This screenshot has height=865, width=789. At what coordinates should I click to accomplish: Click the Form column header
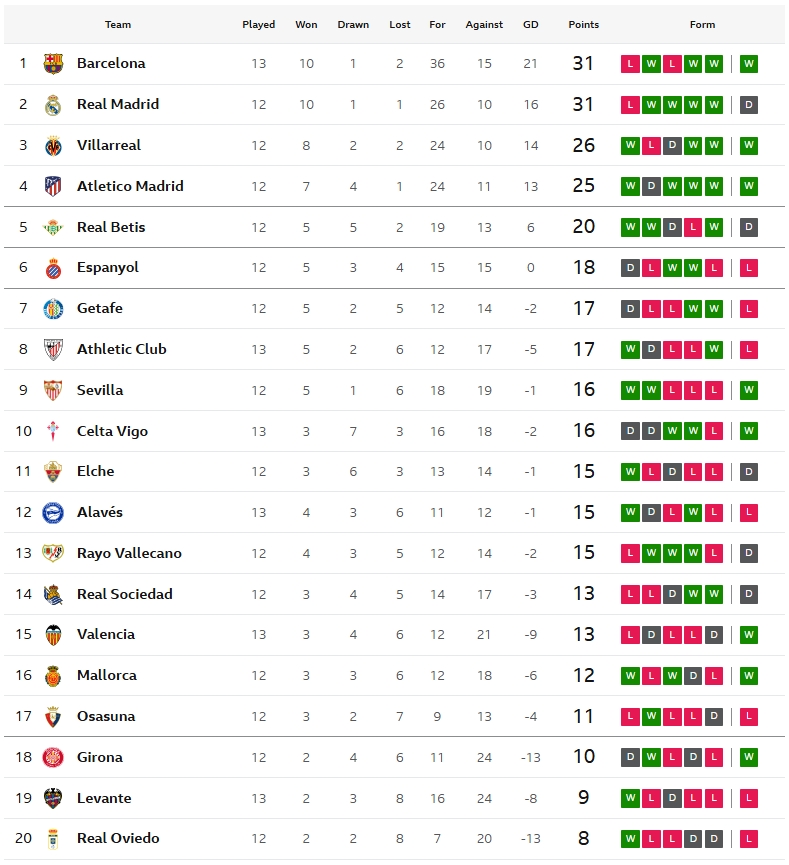coord(702,24)
